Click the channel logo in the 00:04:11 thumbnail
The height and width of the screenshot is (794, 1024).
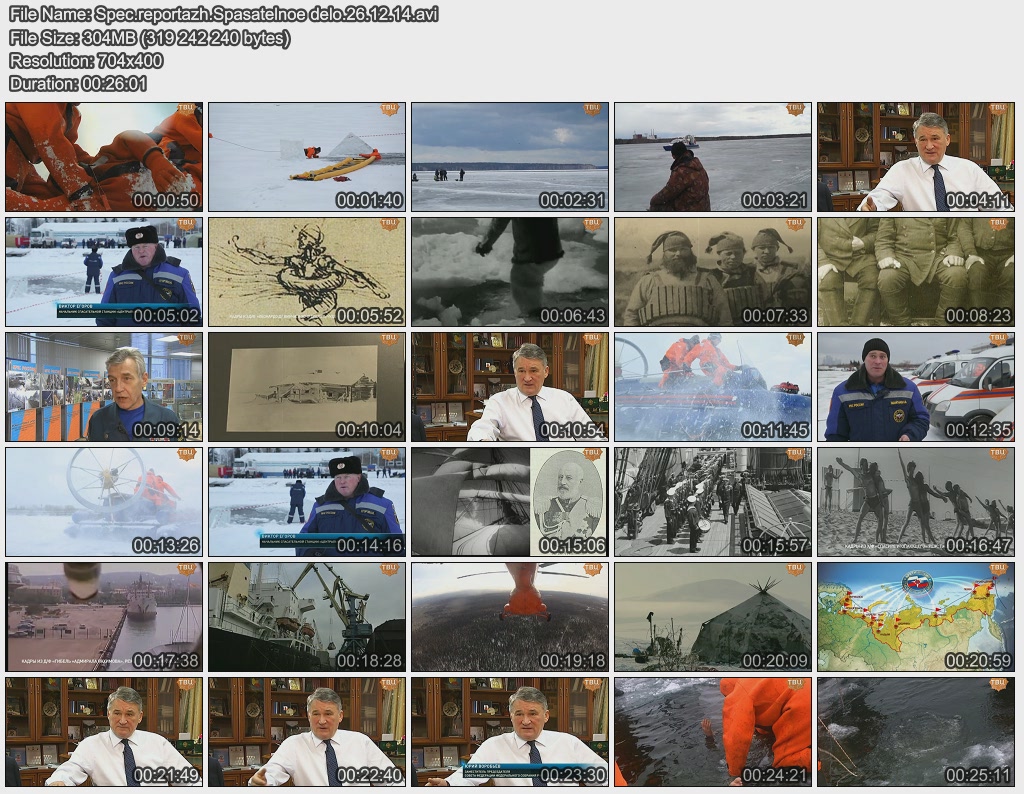point(997,109)
